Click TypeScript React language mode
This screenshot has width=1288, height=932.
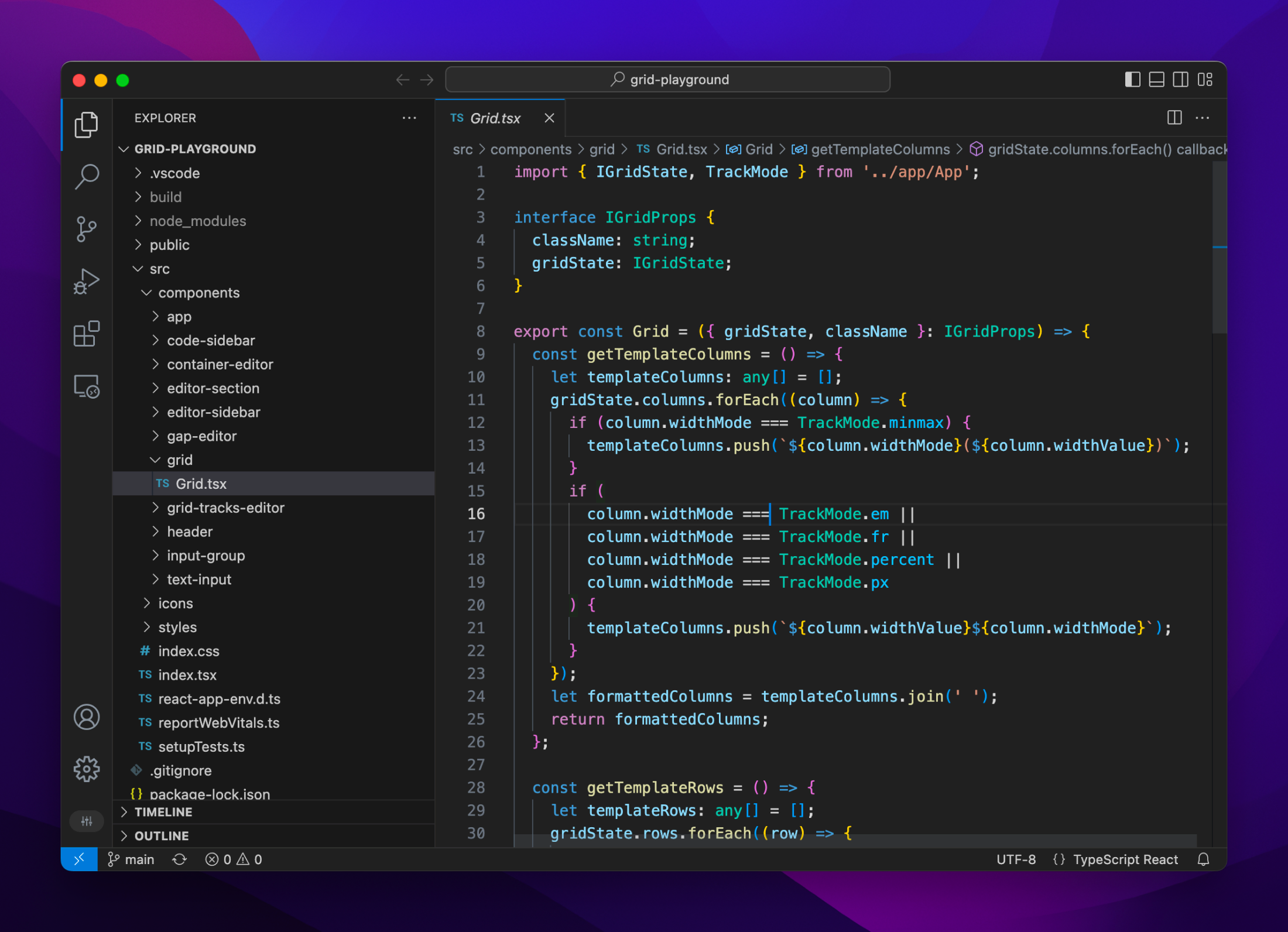pos(1125,859)
